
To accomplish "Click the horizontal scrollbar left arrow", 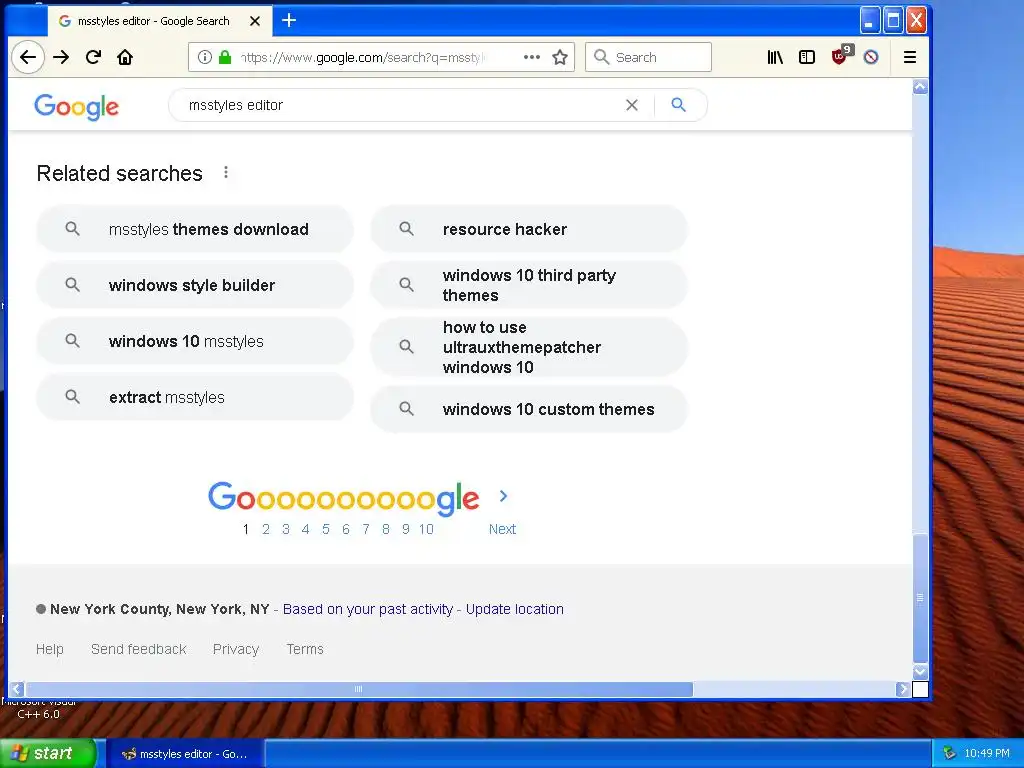I will pos(17,689).
